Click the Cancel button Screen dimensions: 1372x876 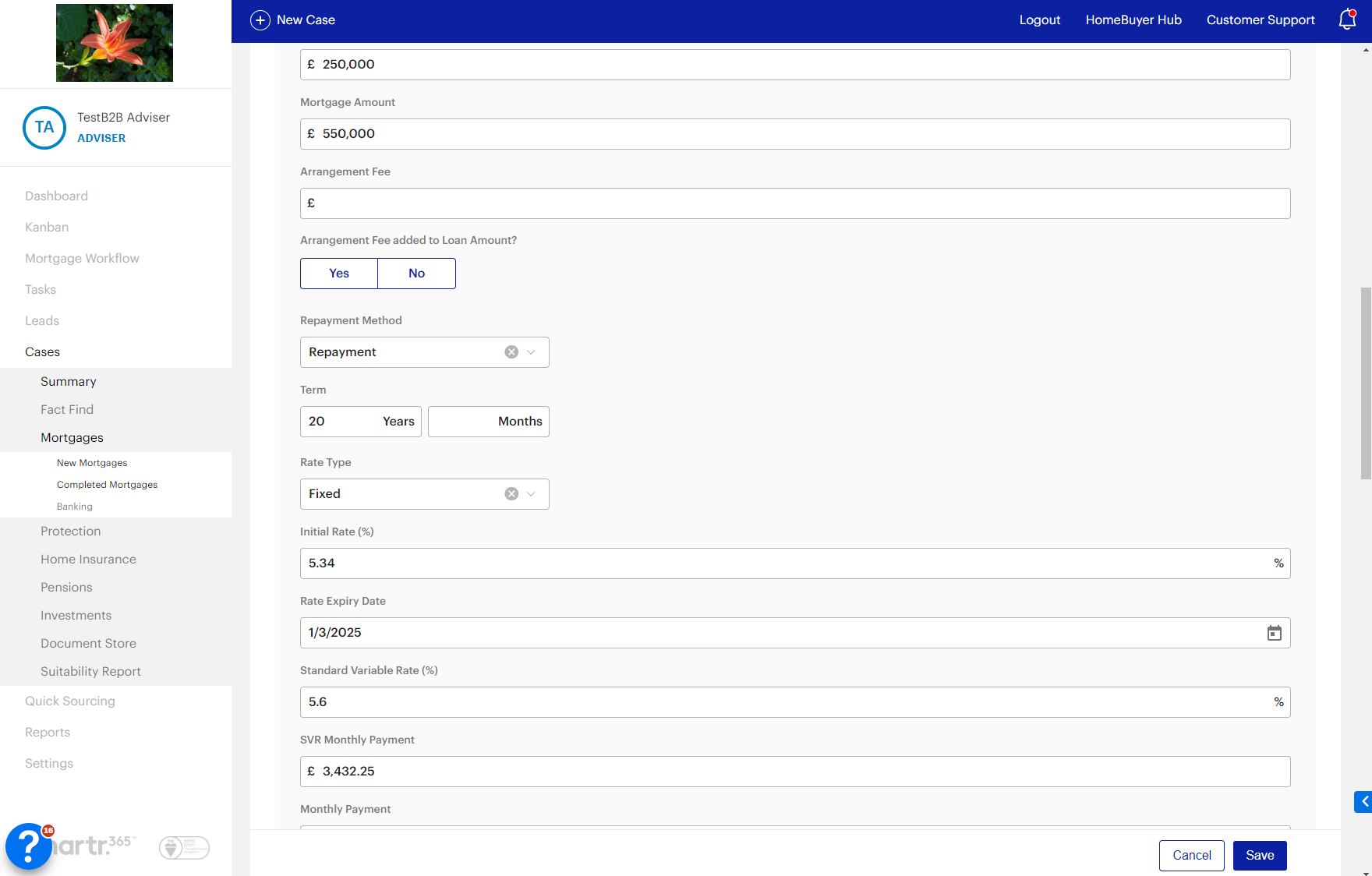click(1192, 856)
